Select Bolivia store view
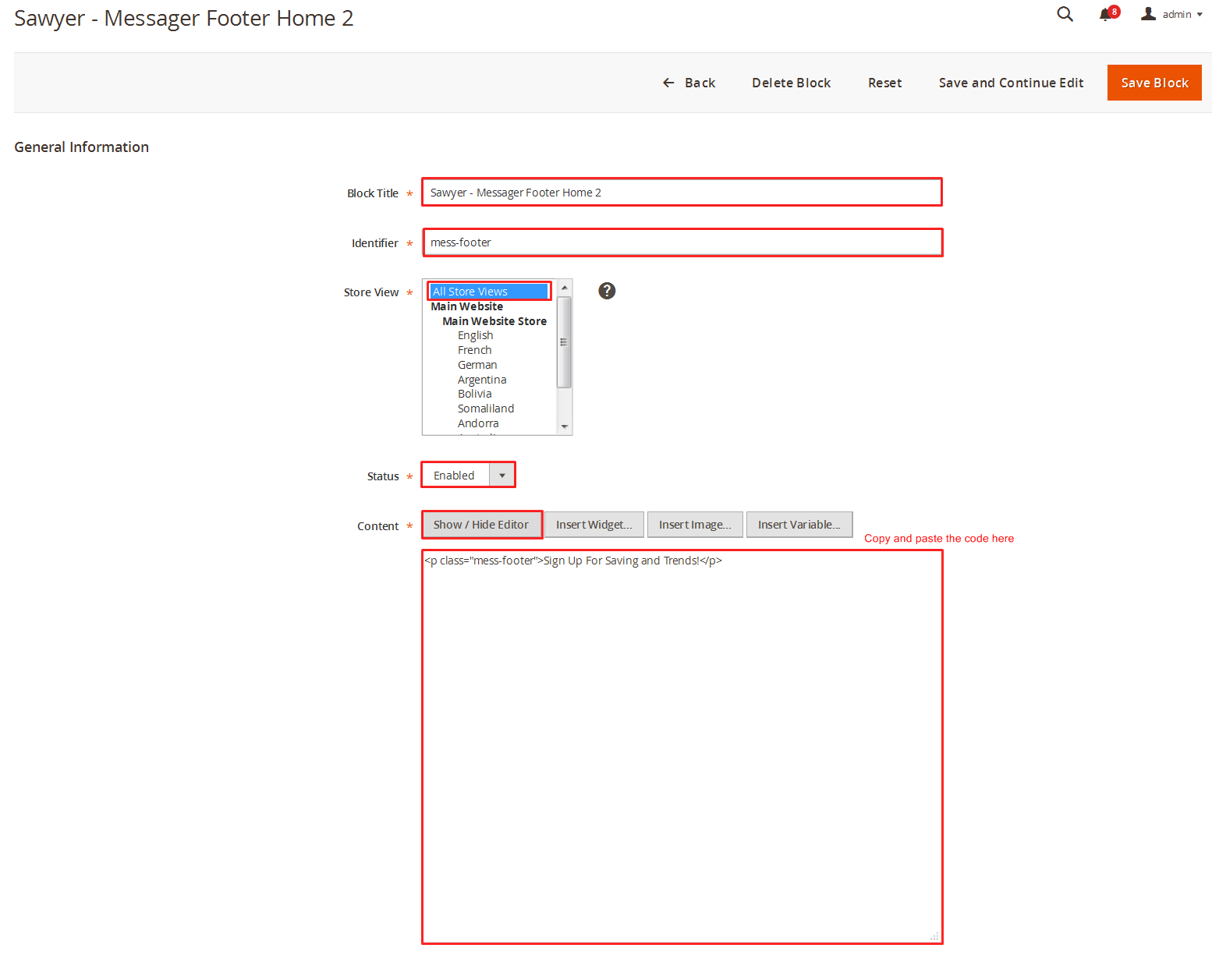This screenshot has width=1212, height=980. (x=474, y=394)
